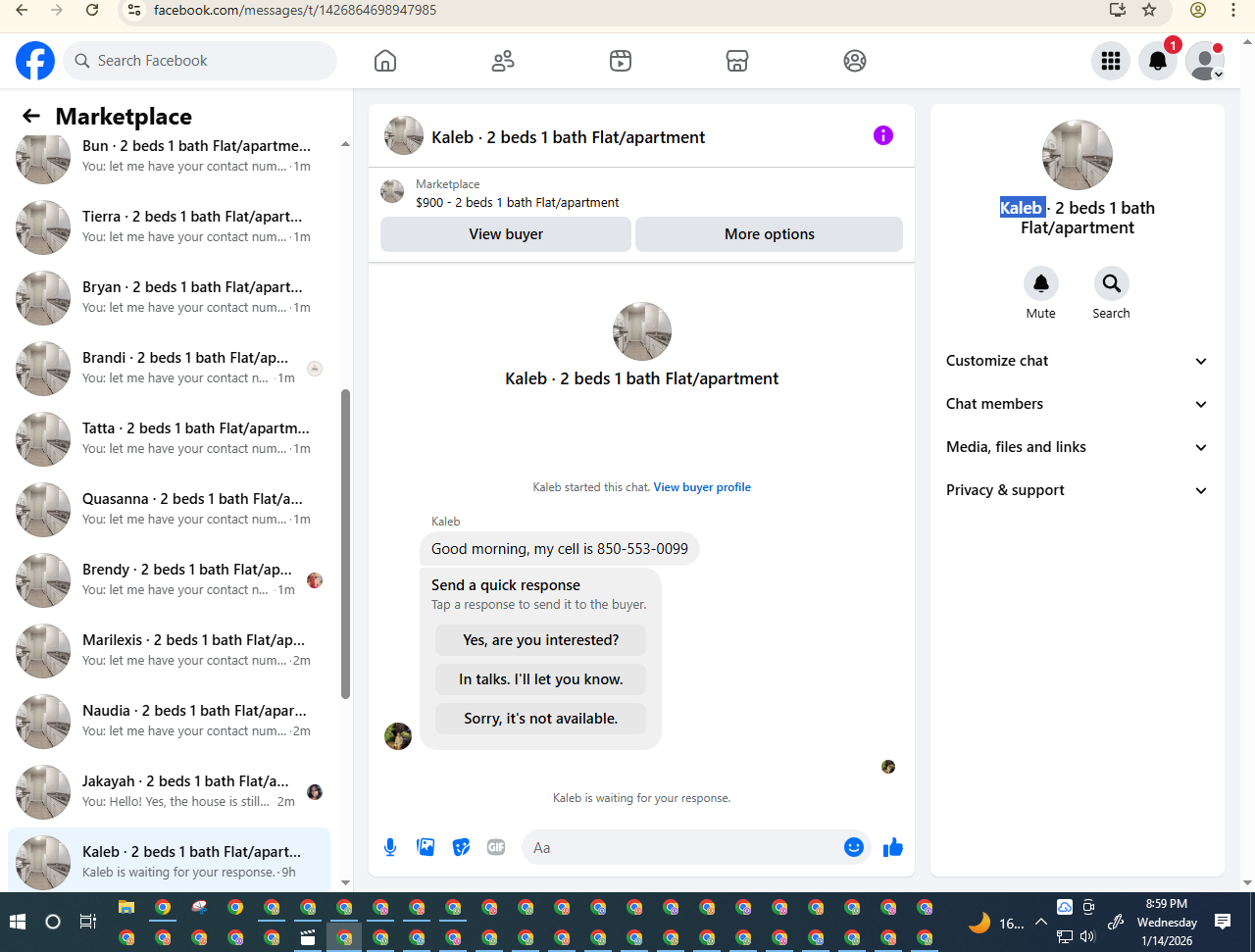The image size is (1255, 952).
Task: Click the More options button
Action: point(770,234)
